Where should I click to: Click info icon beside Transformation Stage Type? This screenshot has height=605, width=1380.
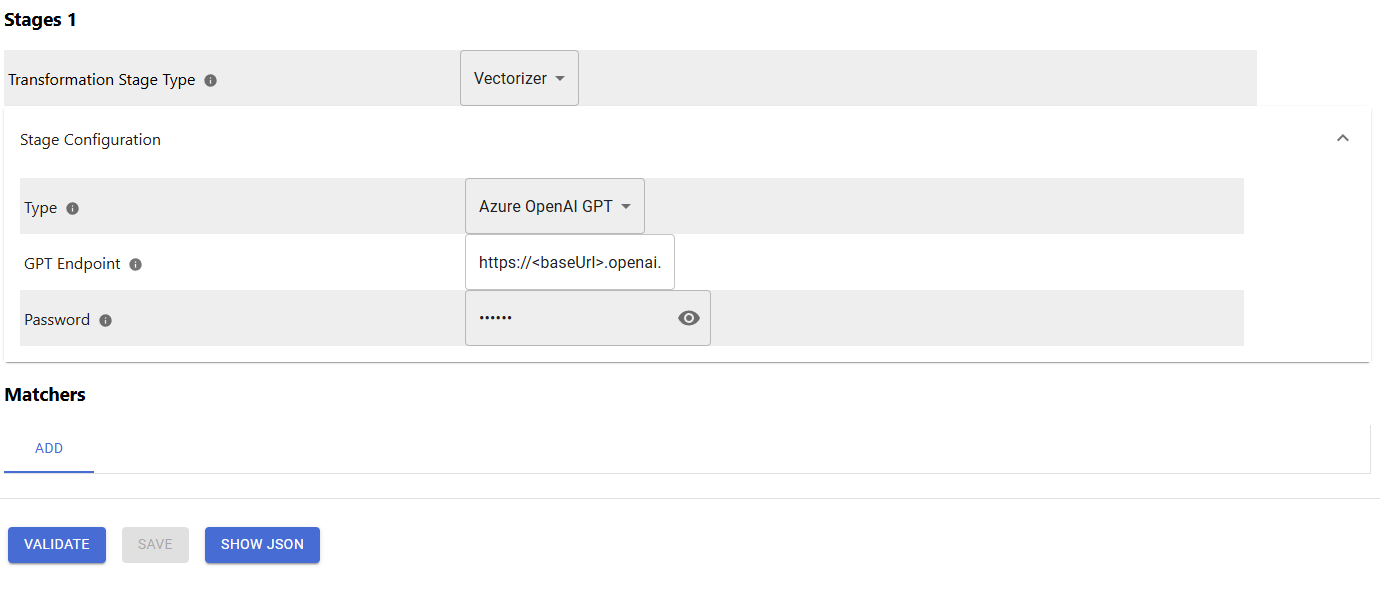point(210,80)
